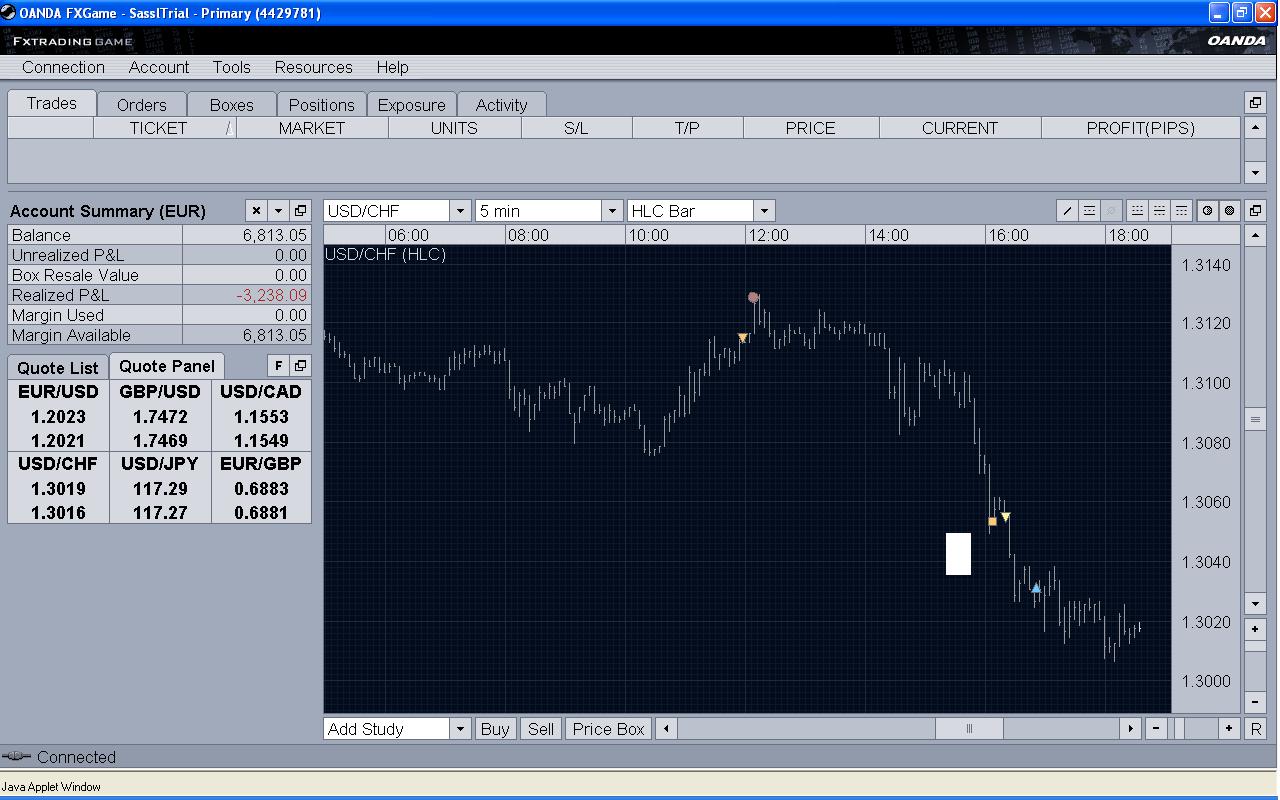
Task: Detach the Account Summary panel
Action: 300,211
